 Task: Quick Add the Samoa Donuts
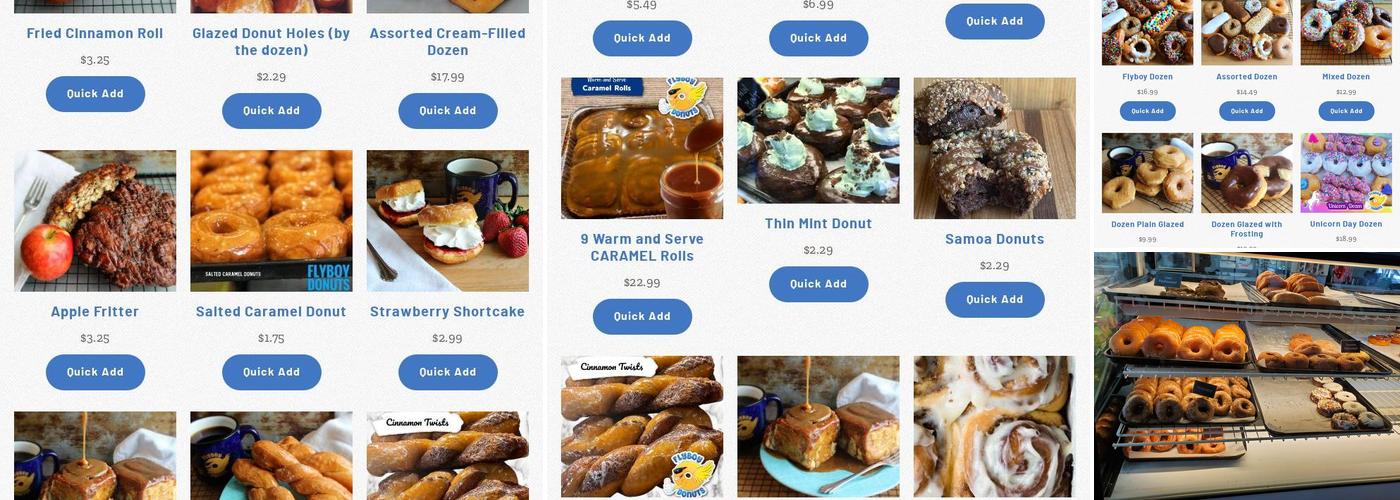(x=994, y=299)
